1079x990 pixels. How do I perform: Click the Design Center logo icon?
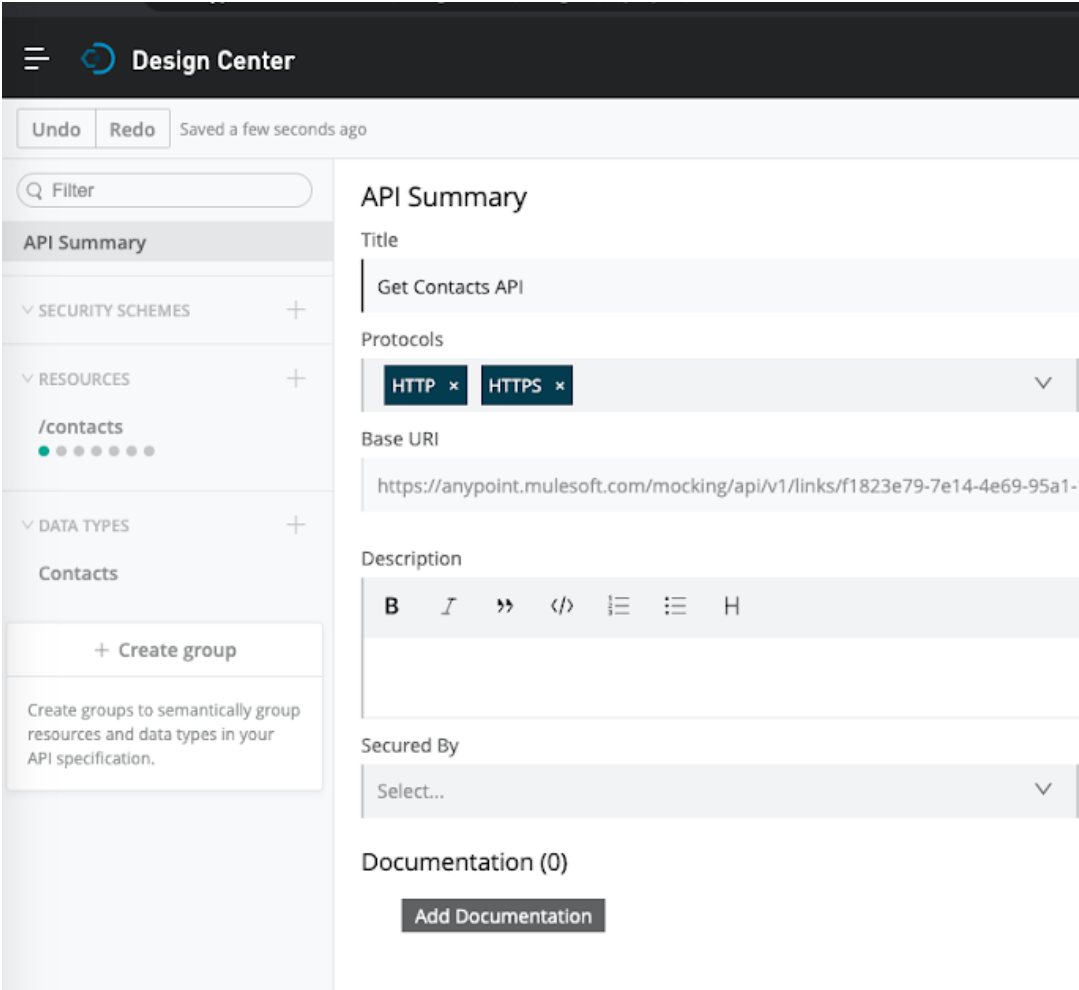[98, 60]
